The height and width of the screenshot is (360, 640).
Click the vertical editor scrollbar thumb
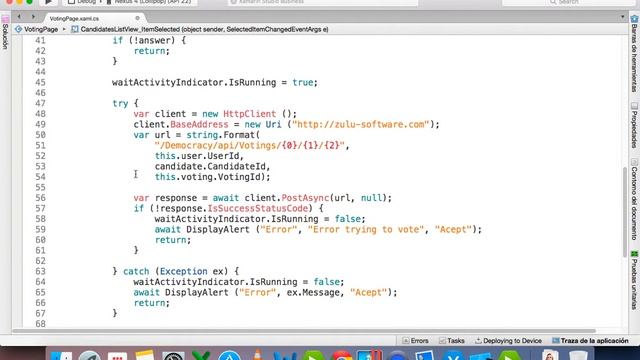click(624, 212)
